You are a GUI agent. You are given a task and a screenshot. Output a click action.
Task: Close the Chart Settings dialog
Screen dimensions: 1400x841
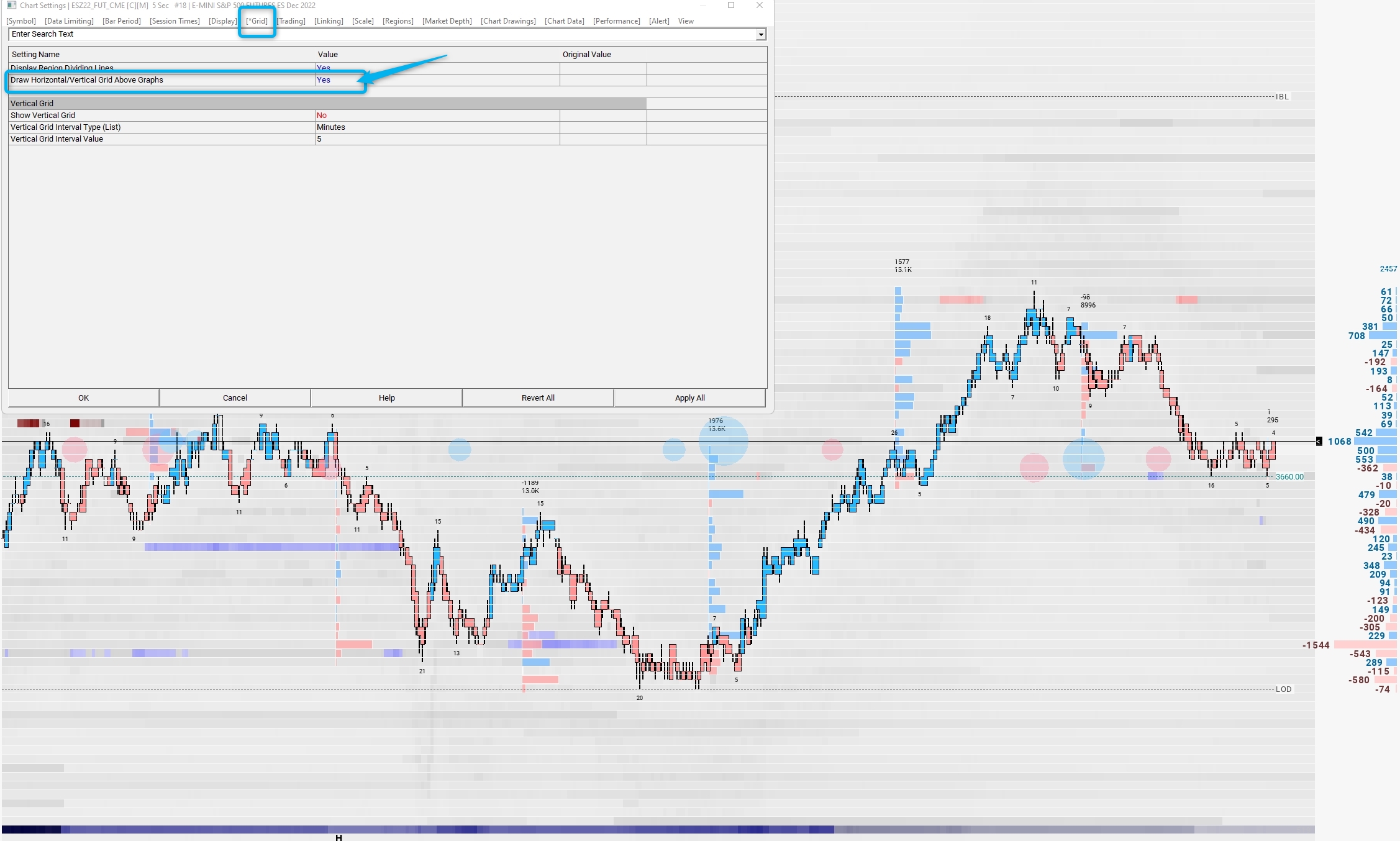[x=759, y=5]
